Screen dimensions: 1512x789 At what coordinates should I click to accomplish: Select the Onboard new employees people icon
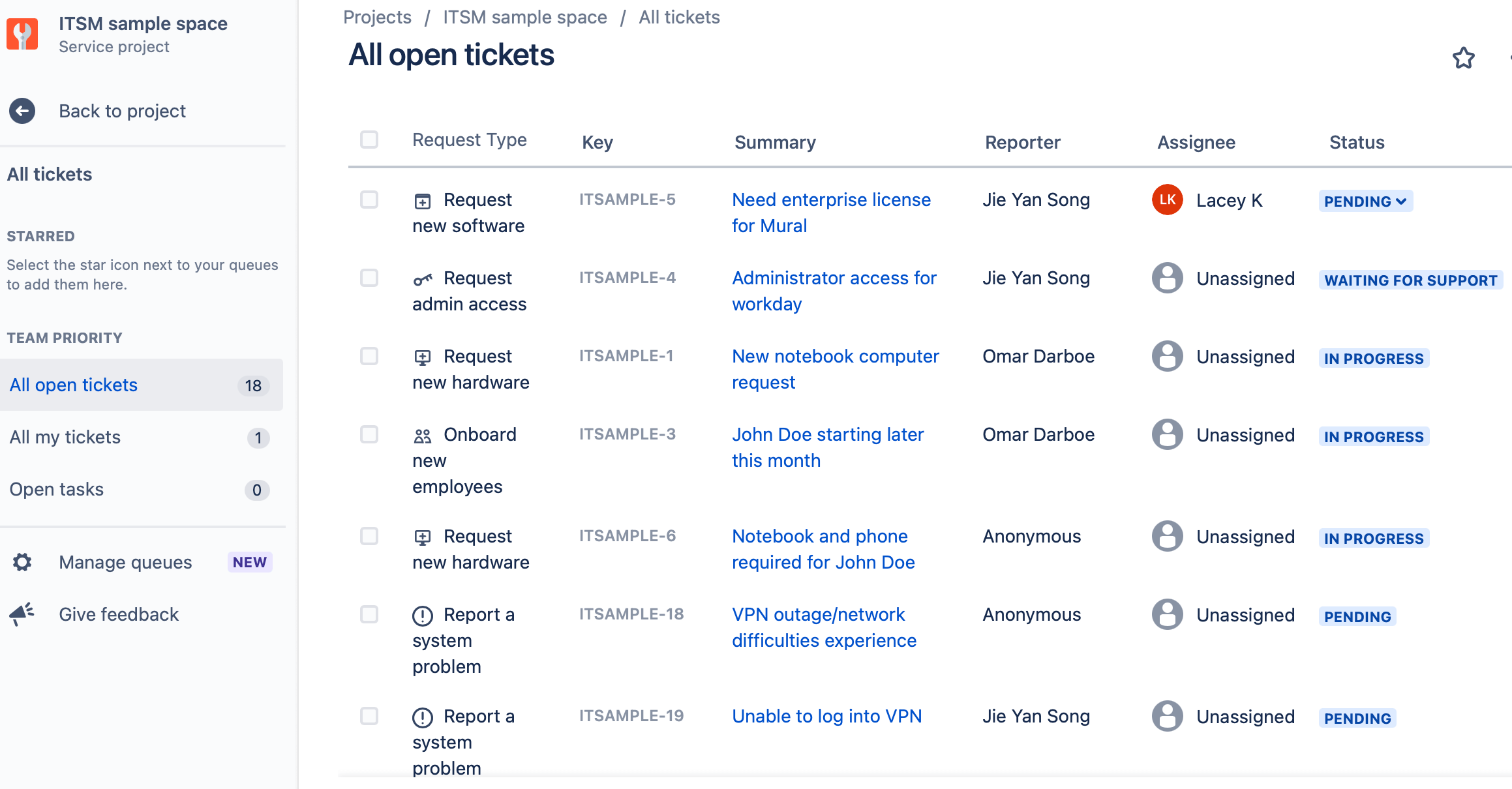(423, 435)
